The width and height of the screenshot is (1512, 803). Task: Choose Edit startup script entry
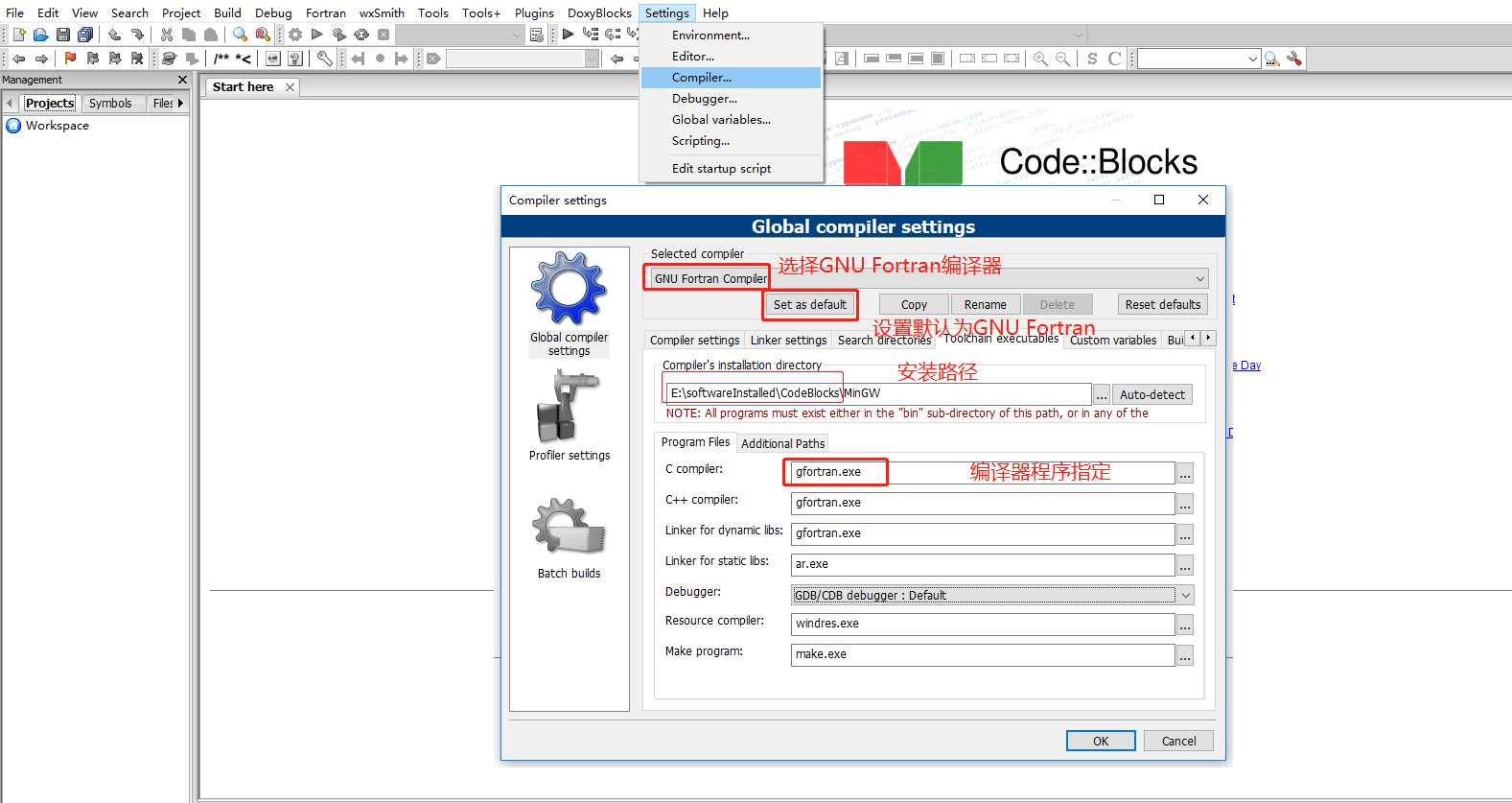point(731,169)
